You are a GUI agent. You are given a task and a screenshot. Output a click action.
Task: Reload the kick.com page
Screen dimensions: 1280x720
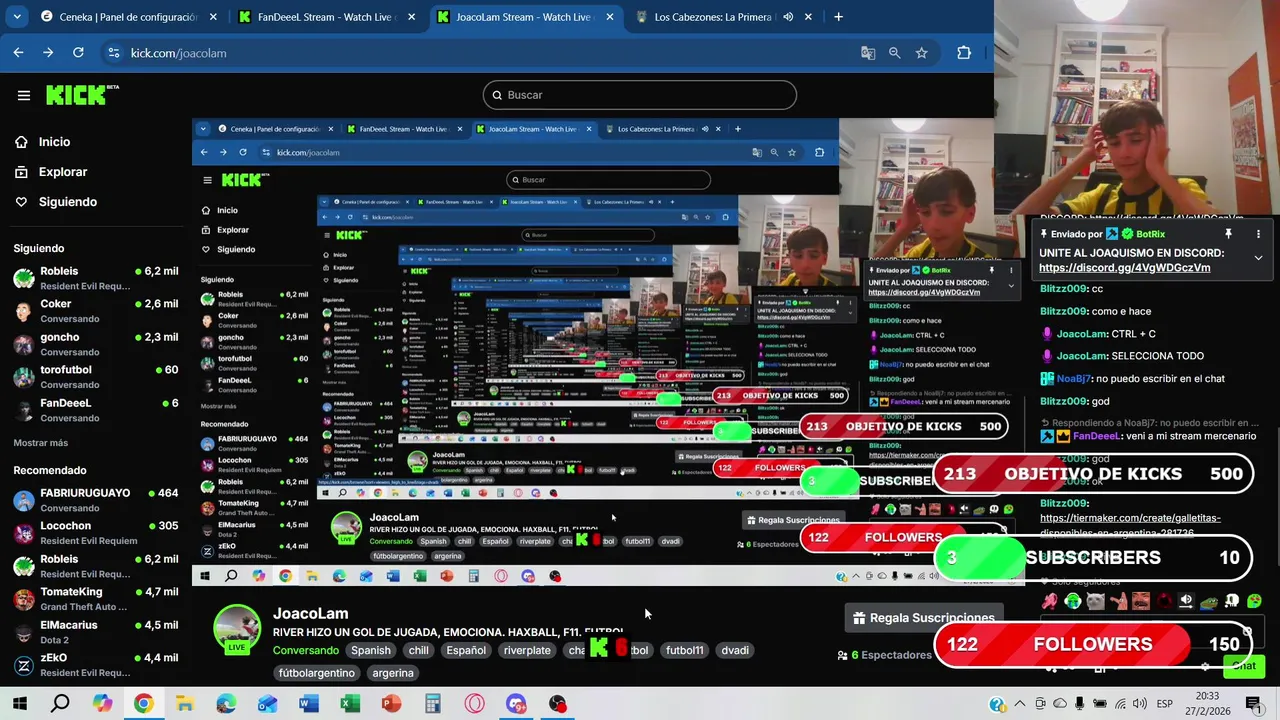[x=78, y=53]
